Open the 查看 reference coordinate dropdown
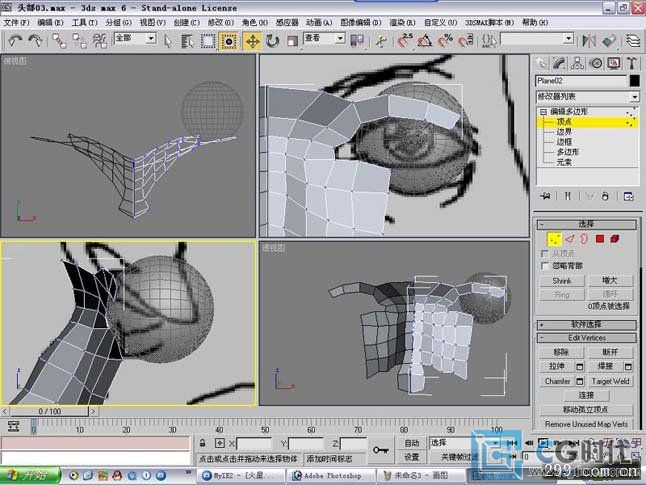Screen dimensions: 646x485 click(x=340, y=38)
